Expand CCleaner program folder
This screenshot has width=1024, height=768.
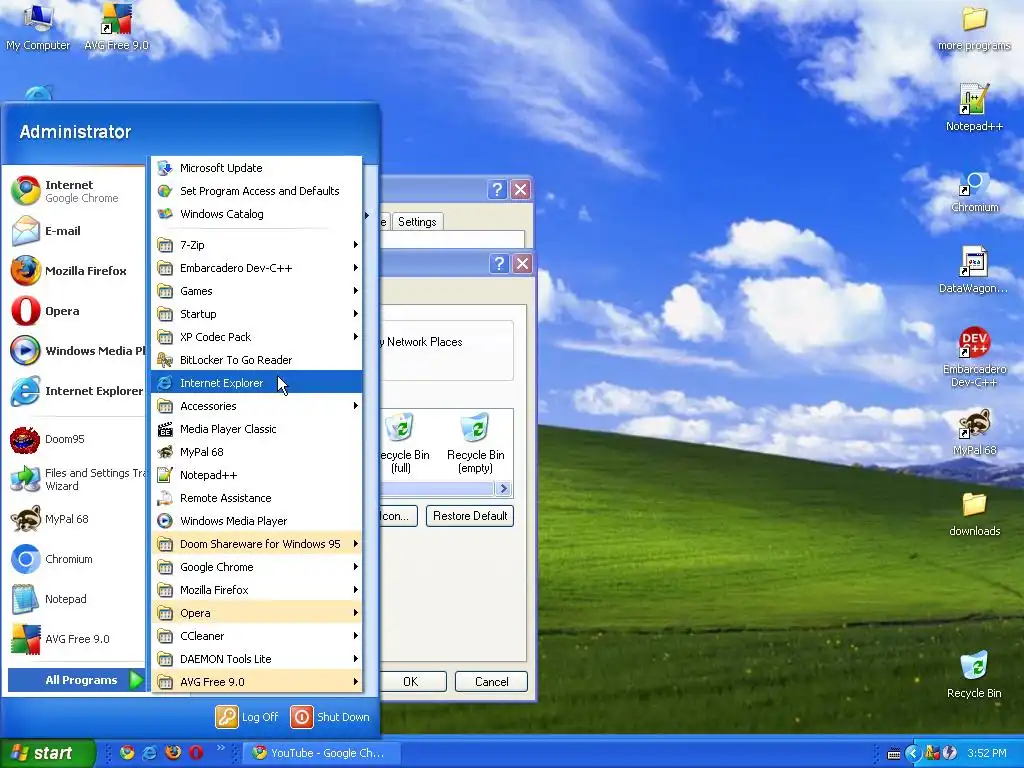tap(257, 635)
